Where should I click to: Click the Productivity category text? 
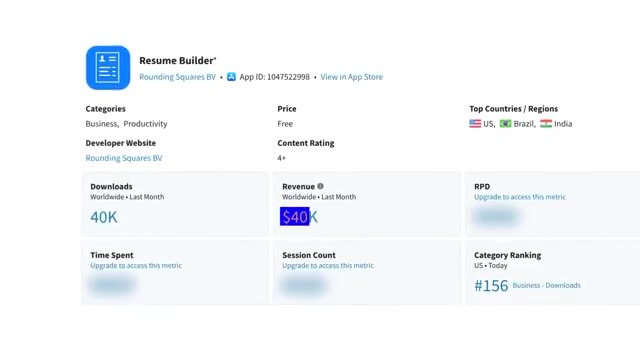(x=145, y=124)
